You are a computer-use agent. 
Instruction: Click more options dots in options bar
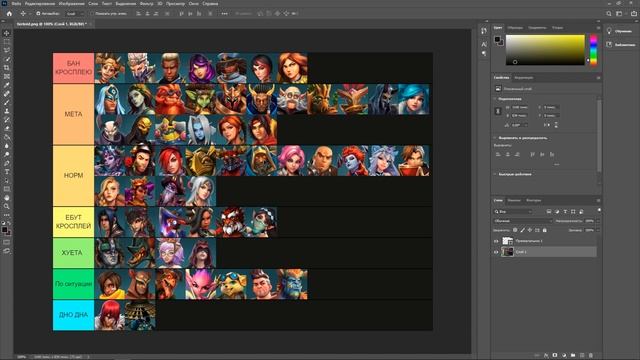(224, 13)
